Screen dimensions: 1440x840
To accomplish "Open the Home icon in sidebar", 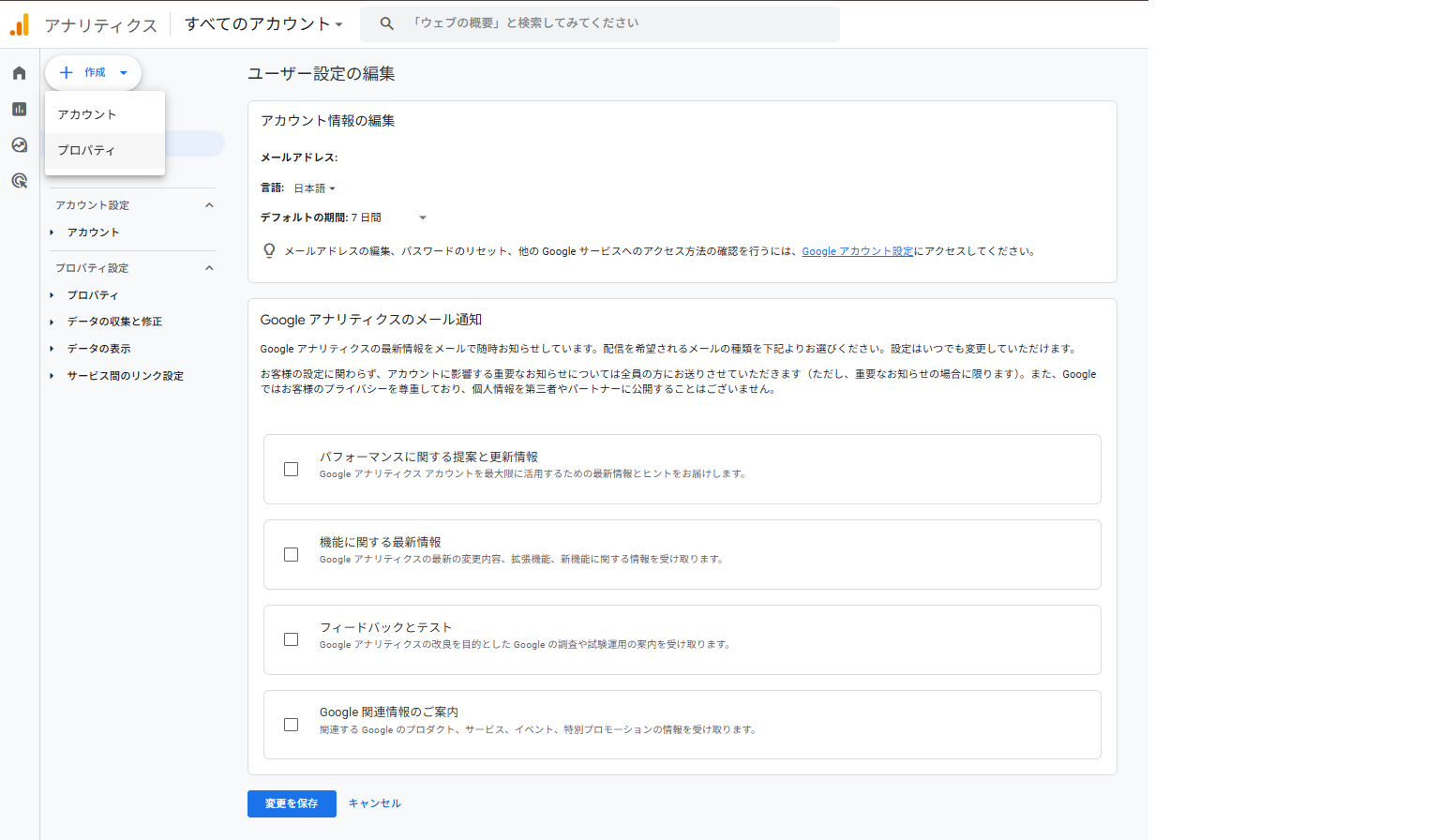I will pos(20,73).
